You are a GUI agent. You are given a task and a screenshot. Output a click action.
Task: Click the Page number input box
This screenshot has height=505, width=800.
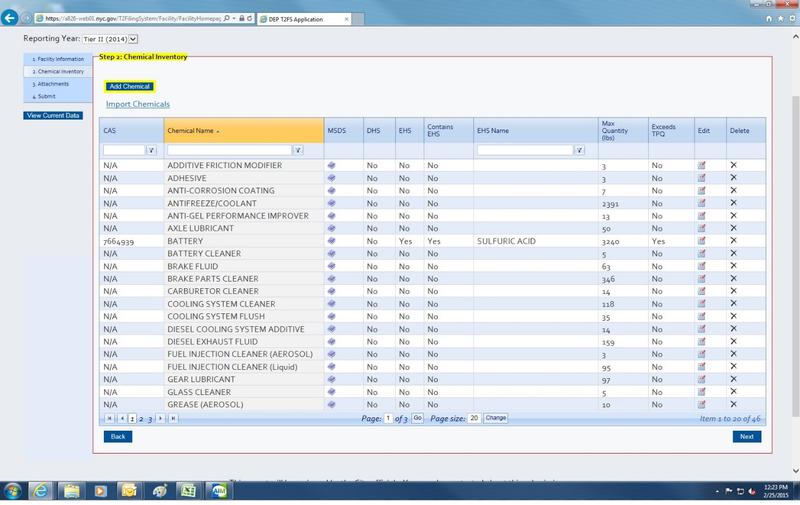388,418
